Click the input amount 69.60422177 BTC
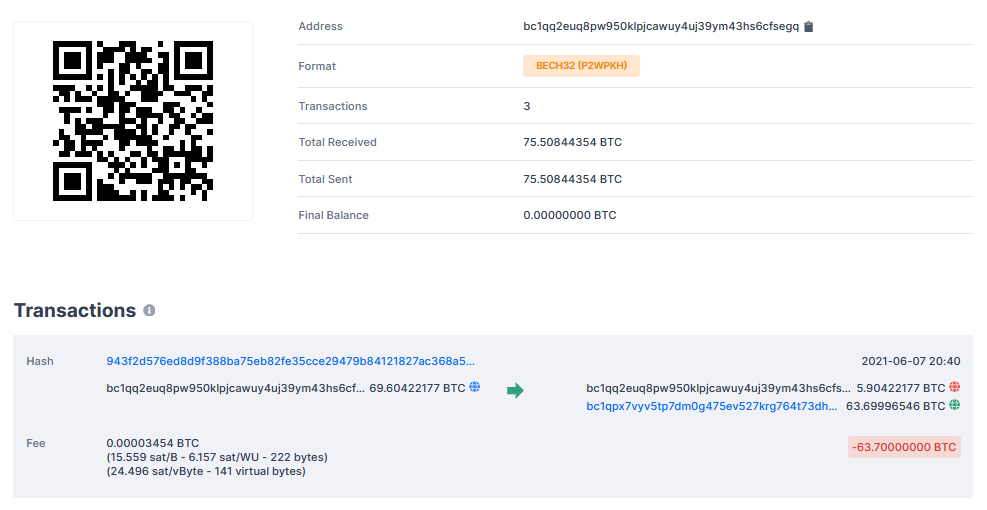This screenshot has width=987, height=510. pos(417,388)
